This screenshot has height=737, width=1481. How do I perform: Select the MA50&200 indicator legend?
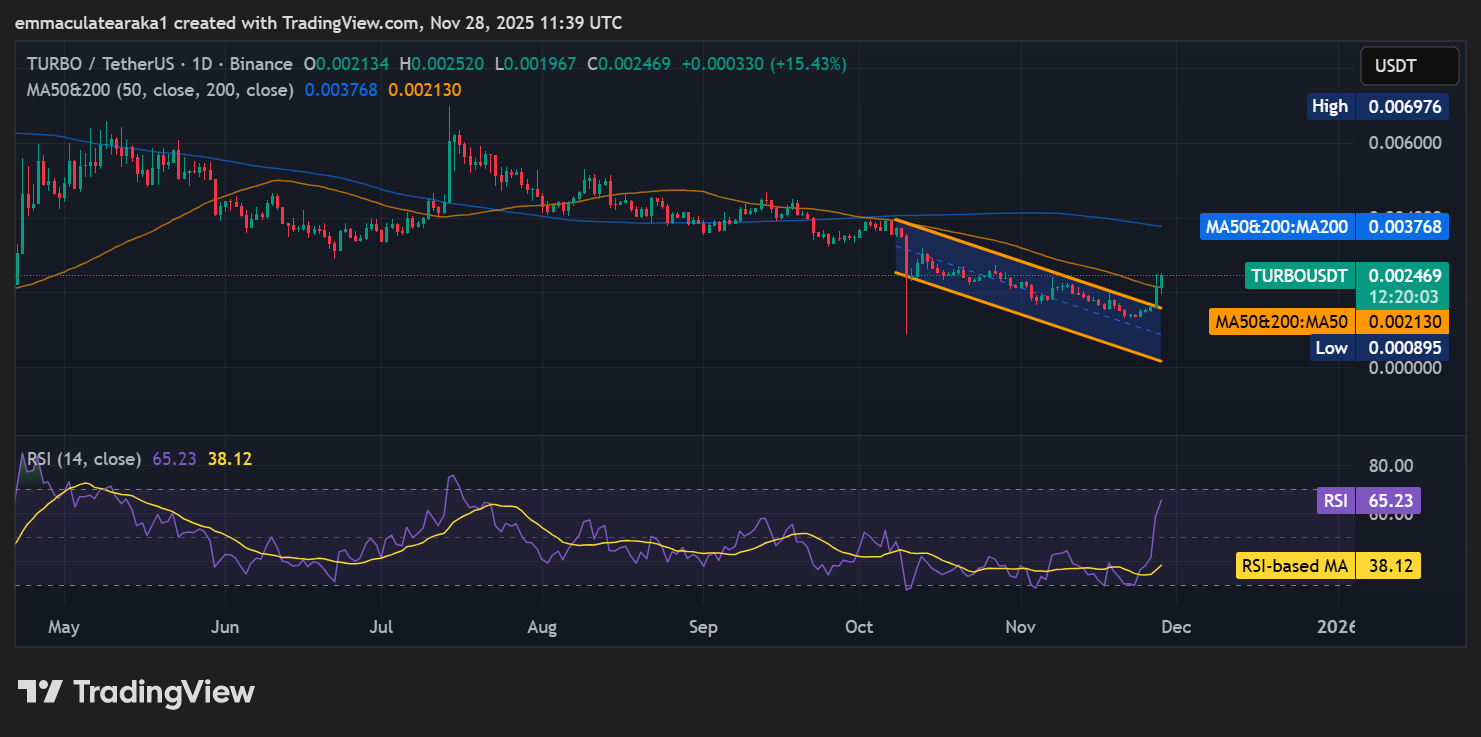pos(160,90)
